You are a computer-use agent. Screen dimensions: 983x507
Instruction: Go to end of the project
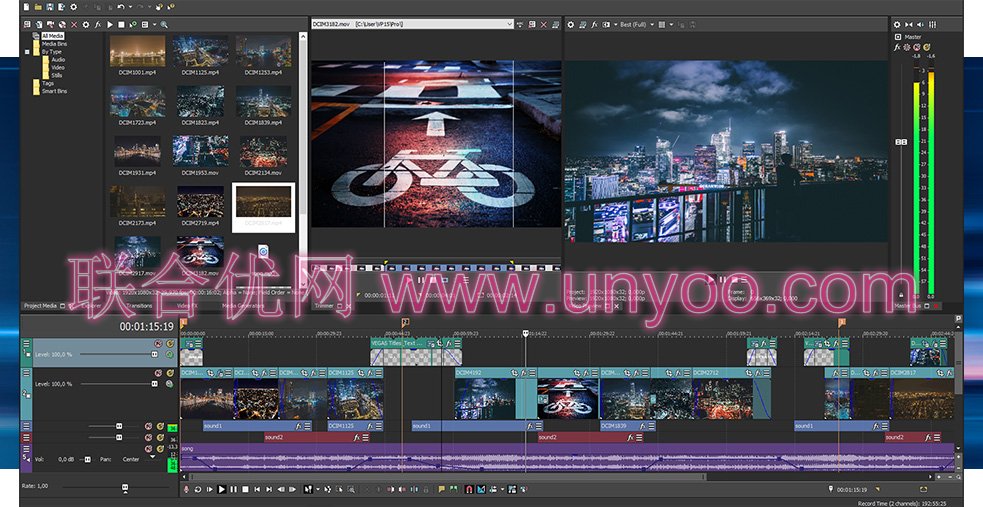269,489
